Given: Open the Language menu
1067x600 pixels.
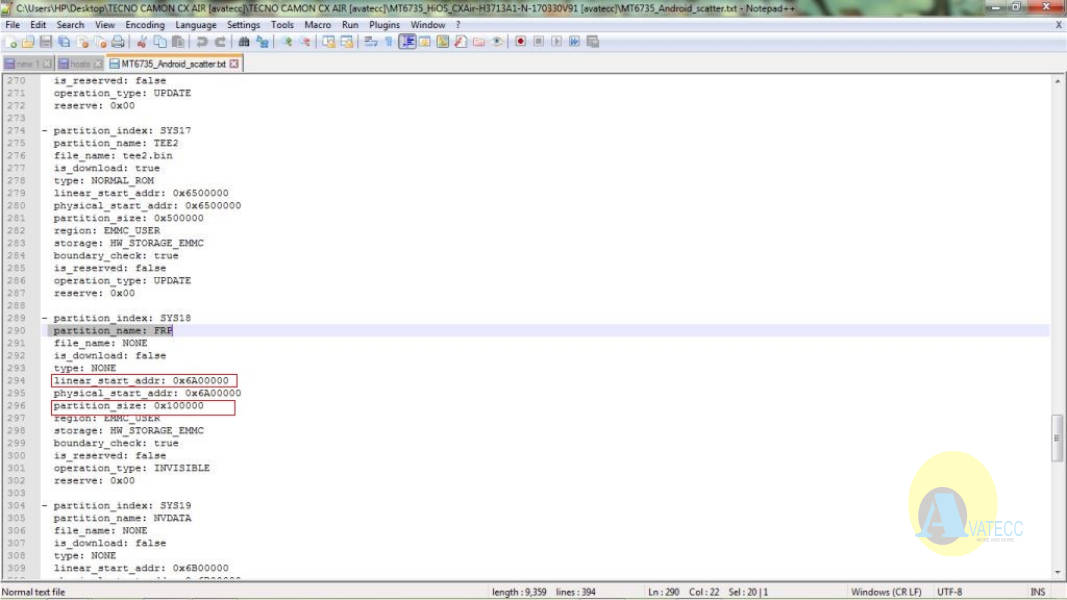Looking at the screenshot, I should pos(196,24).
